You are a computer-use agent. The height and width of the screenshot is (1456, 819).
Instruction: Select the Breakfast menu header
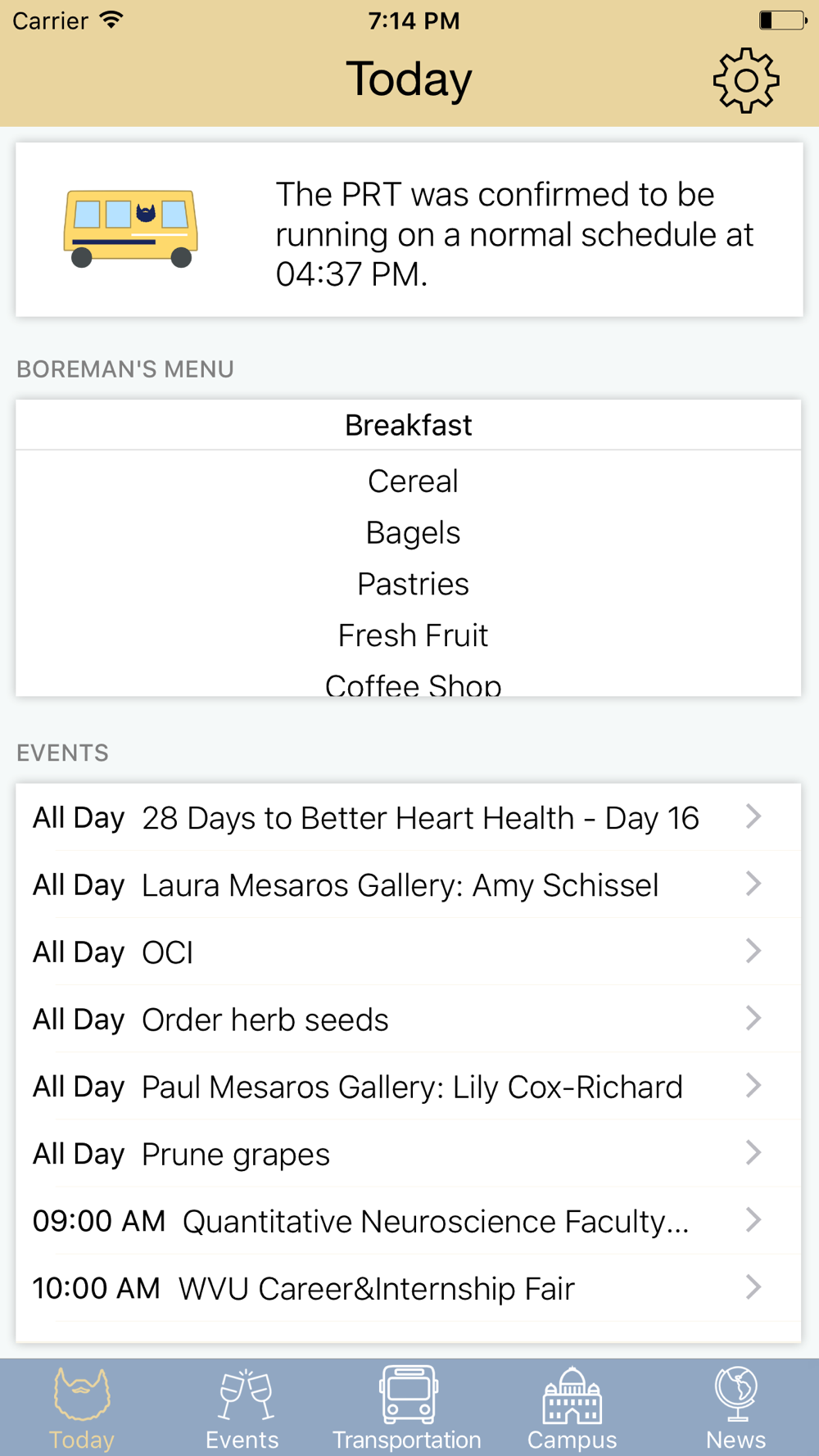click(408, 425)
